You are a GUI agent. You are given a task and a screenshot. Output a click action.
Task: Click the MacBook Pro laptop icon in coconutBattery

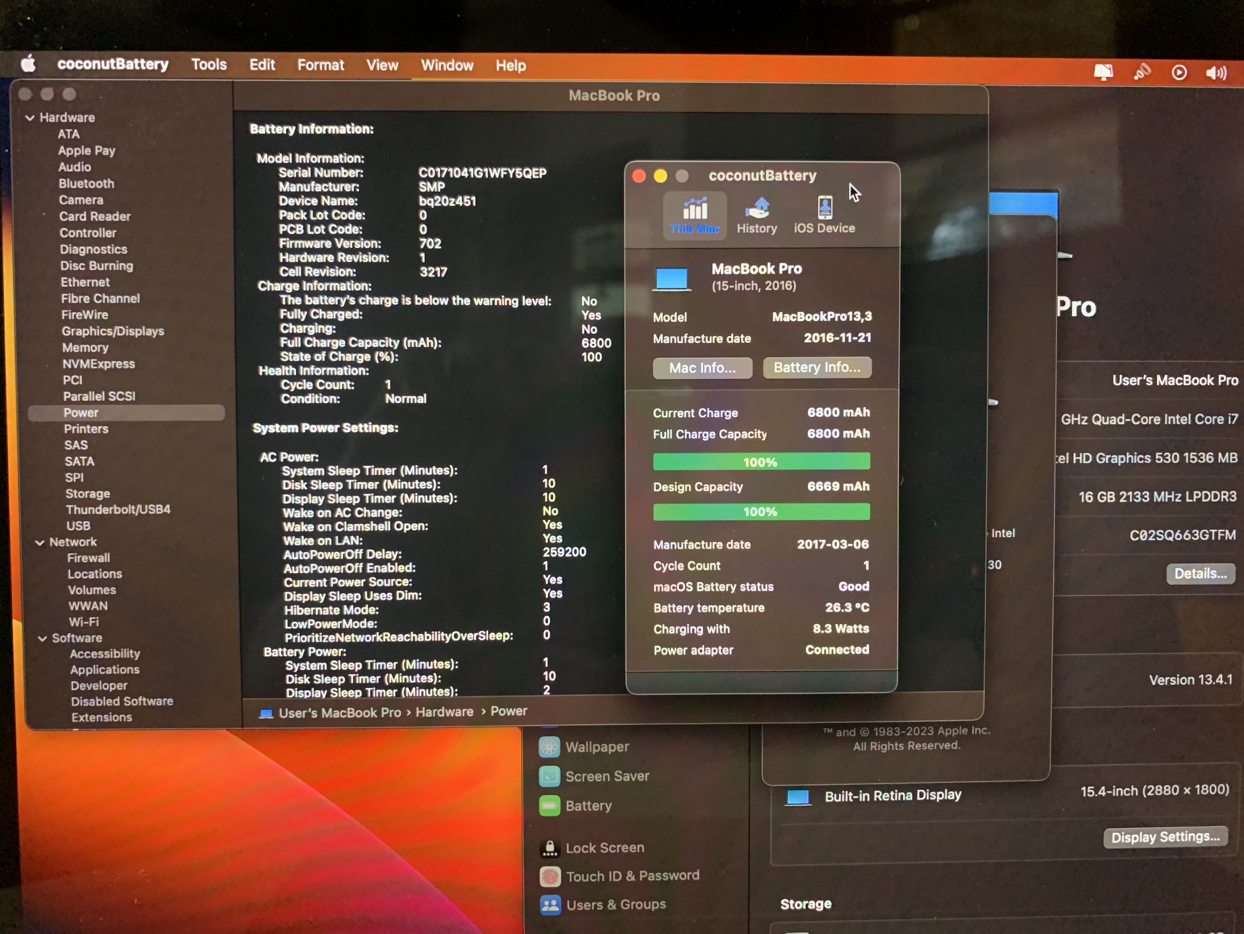pos(672,277)
